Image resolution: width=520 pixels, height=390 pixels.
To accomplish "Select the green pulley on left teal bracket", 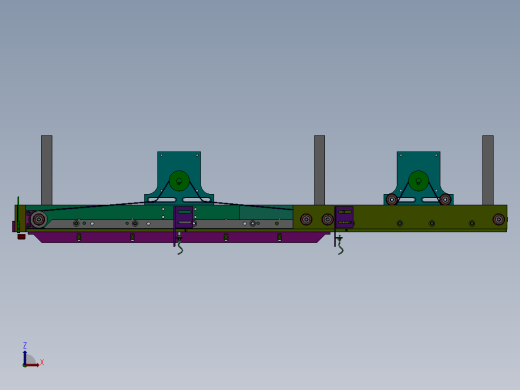I will coord(179,181).
